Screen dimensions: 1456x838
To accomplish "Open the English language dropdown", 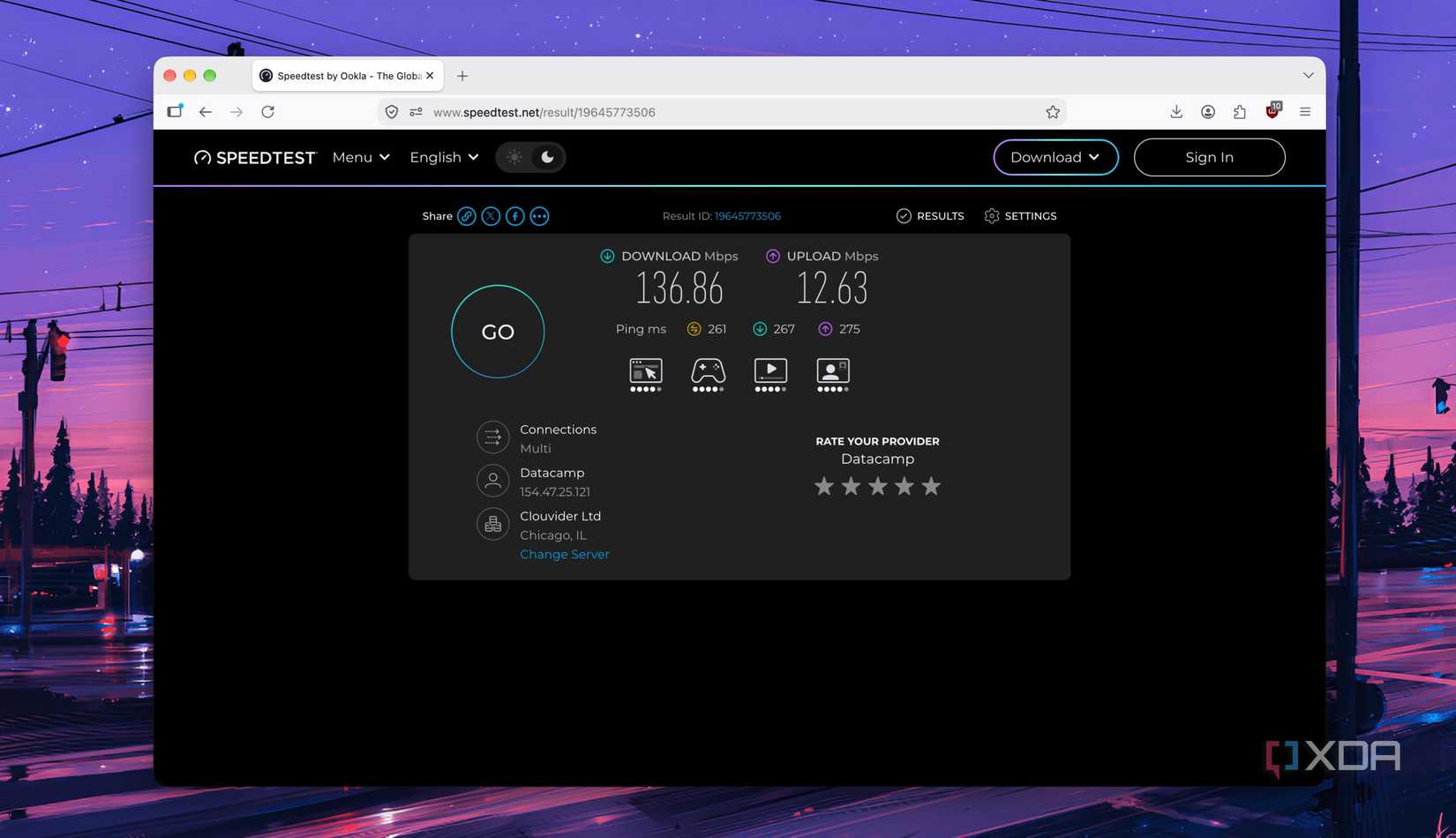I will 444,157.
